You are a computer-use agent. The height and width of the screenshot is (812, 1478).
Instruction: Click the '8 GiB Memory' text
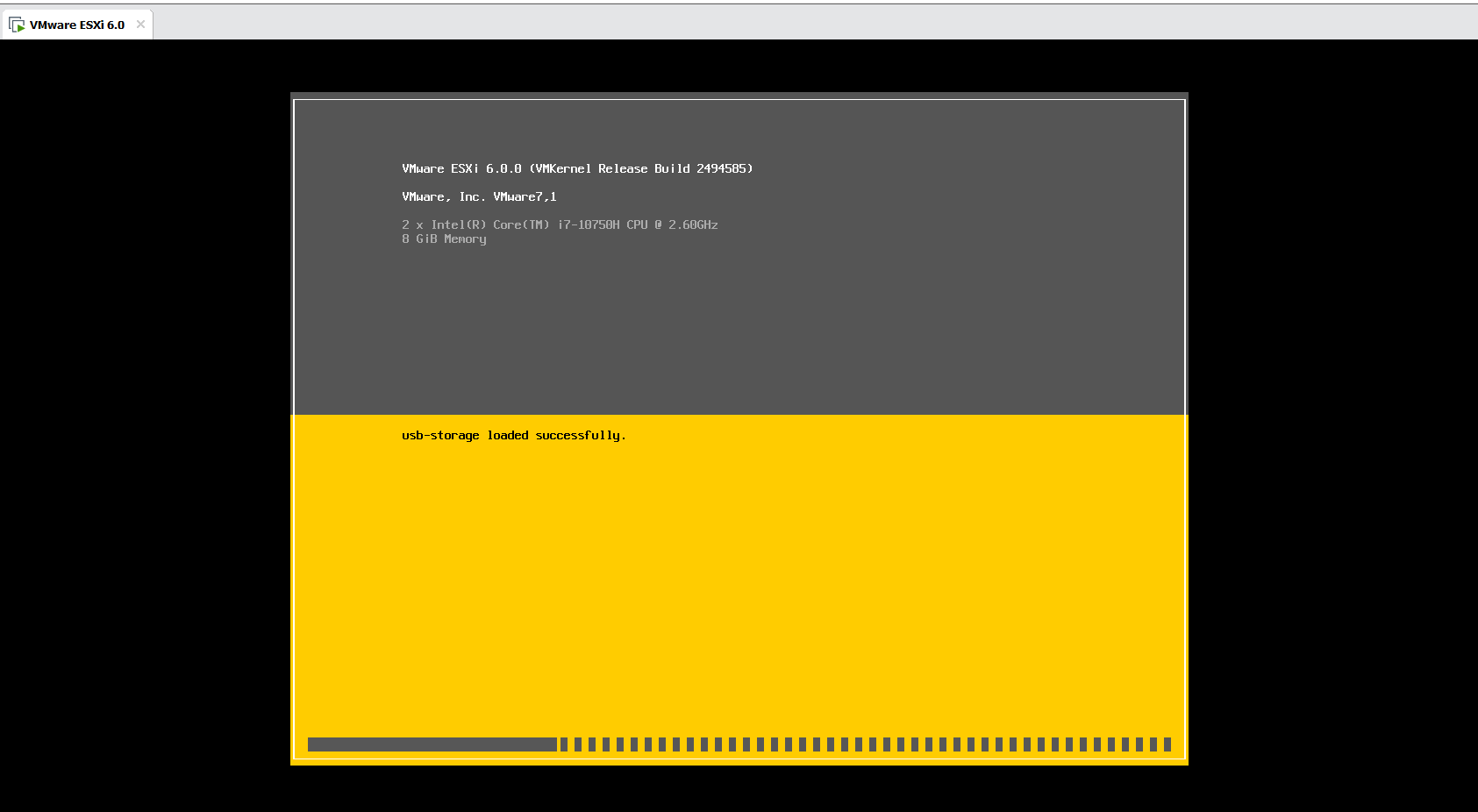point(444,239)
